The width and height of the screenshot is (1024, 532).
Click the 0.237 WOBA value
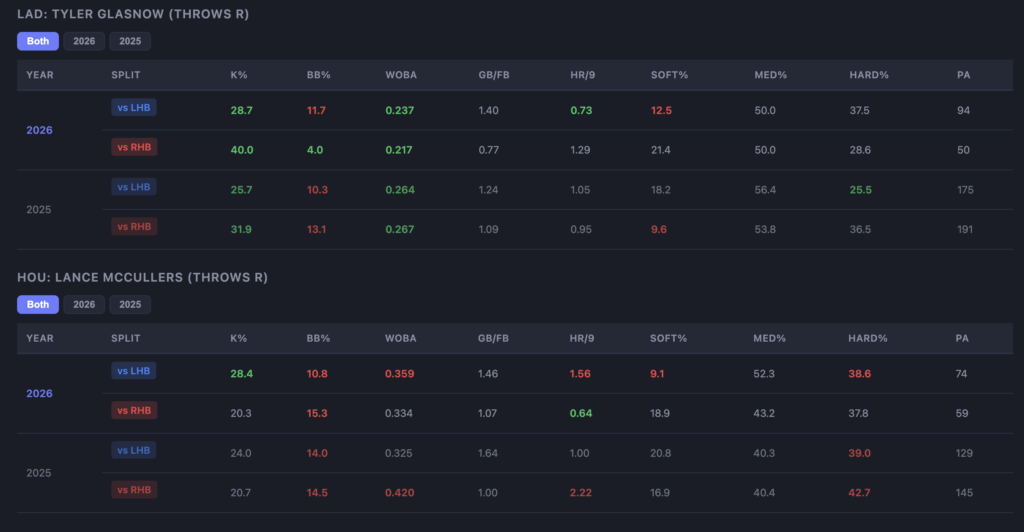(400, 110)
